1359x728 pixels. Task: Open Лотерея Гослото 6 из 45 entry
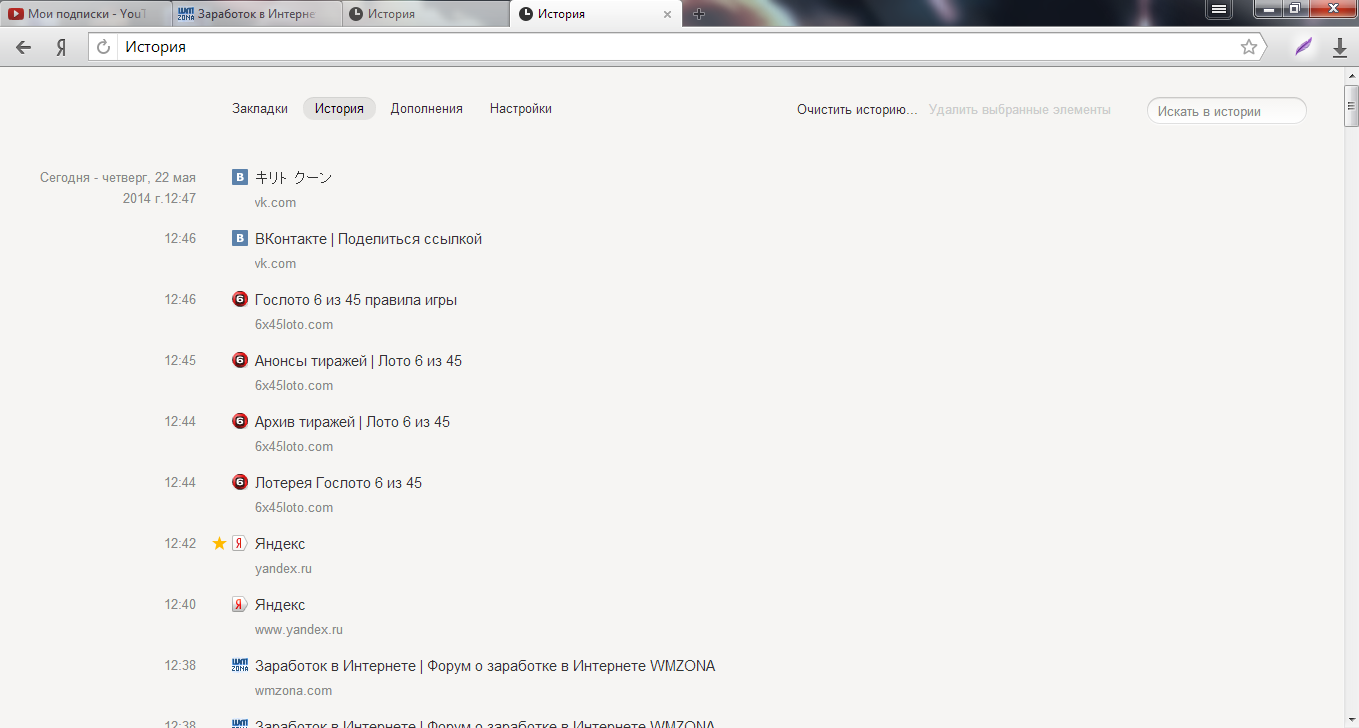tap(339, 483)
